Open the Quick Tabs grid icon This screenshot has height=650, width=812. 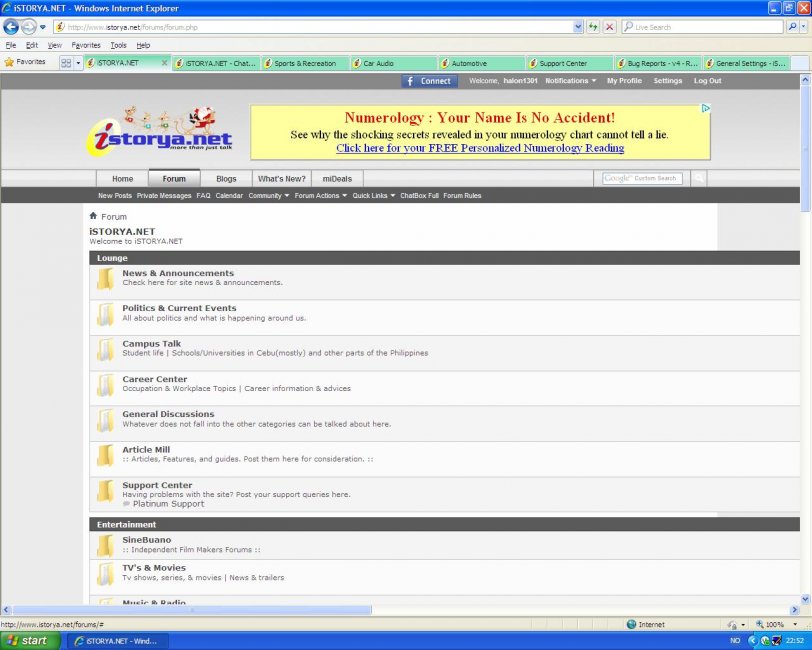click(x=66, y=63)
